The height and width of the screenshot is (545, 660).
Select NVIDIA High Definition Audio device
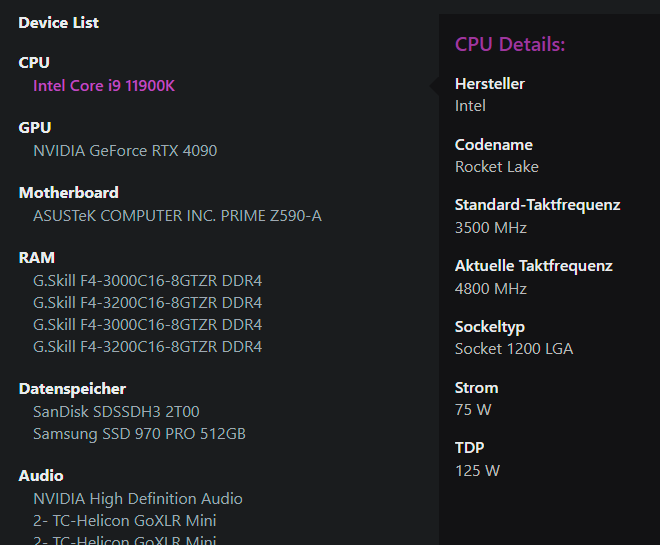138,499
